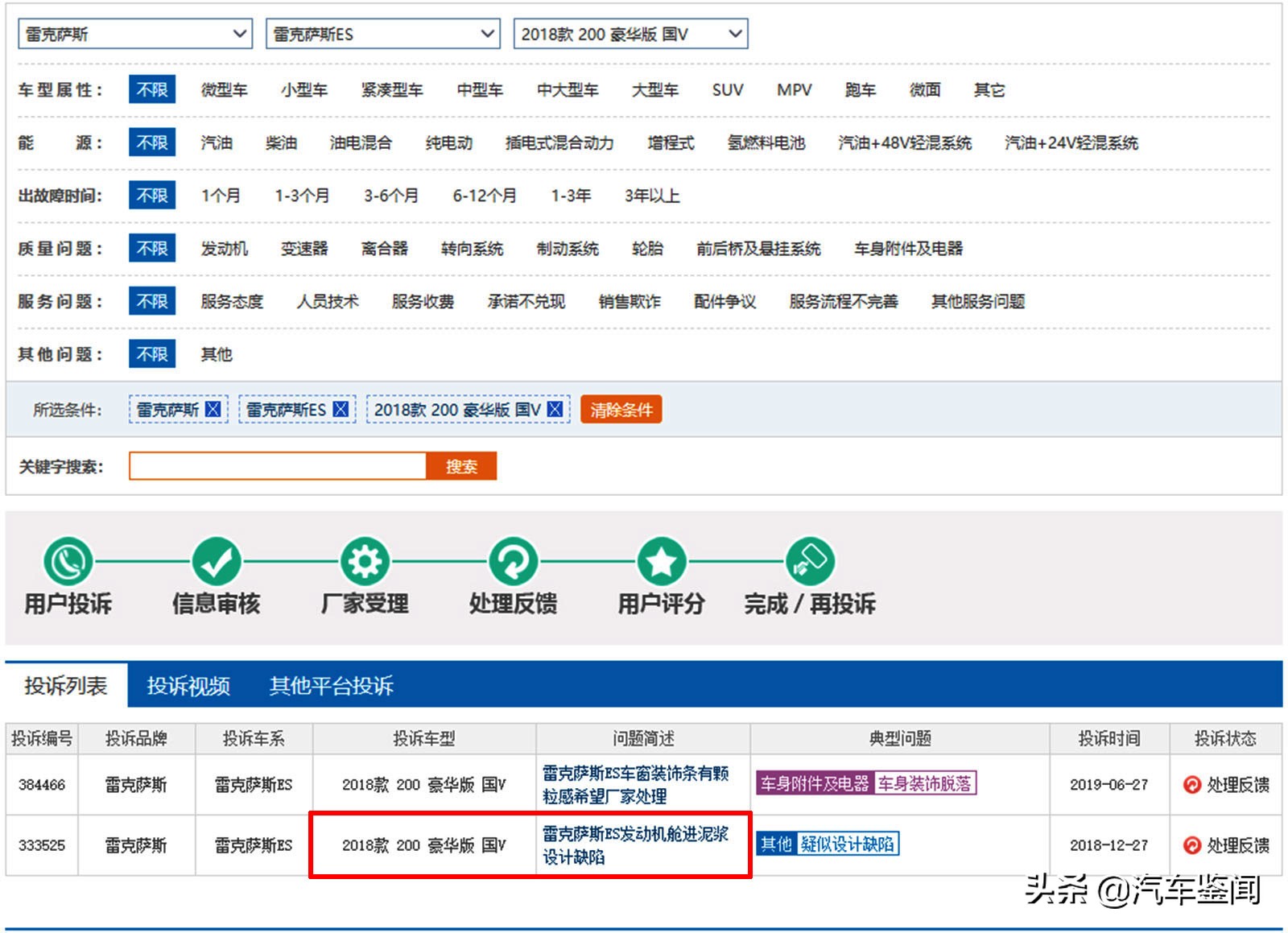
Task: Click the 用户评分 star icon
Action: pyautogui.click(x=661, y=561)
